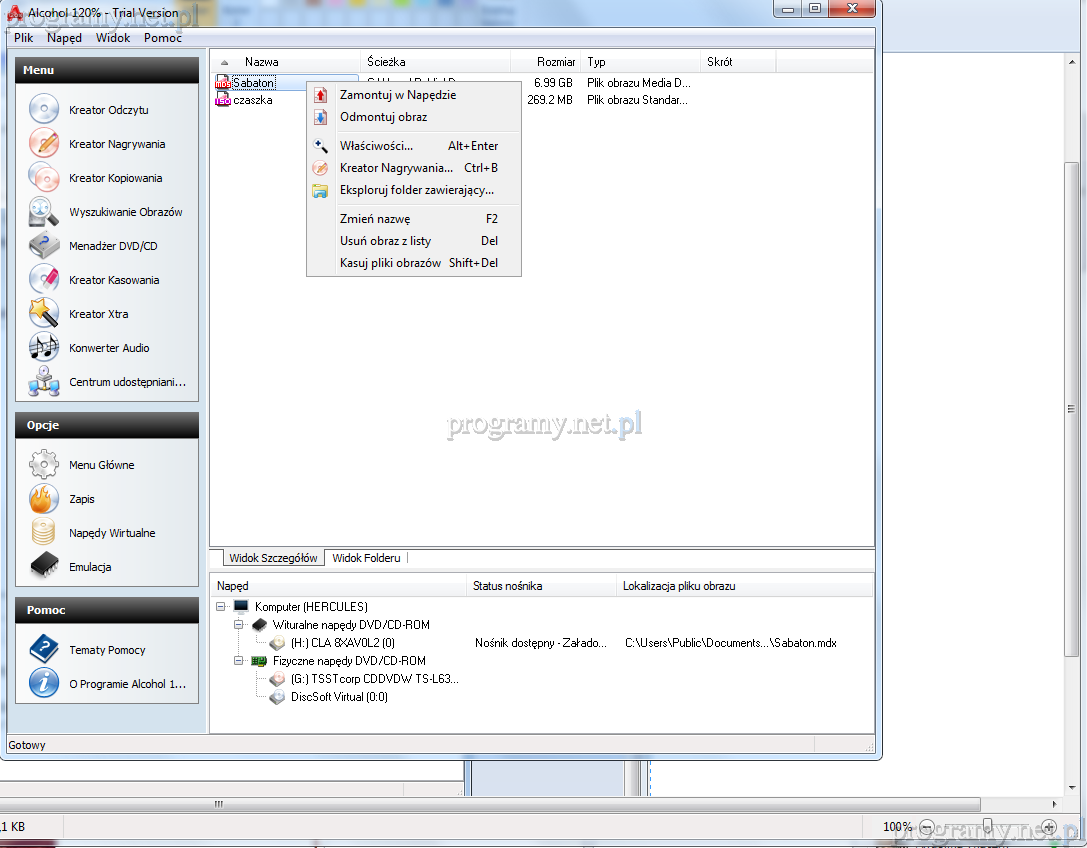The image size is (1087, 848).
Task: Collapse the Komputer (HERCULES) tree node
Action: point(222,607)
